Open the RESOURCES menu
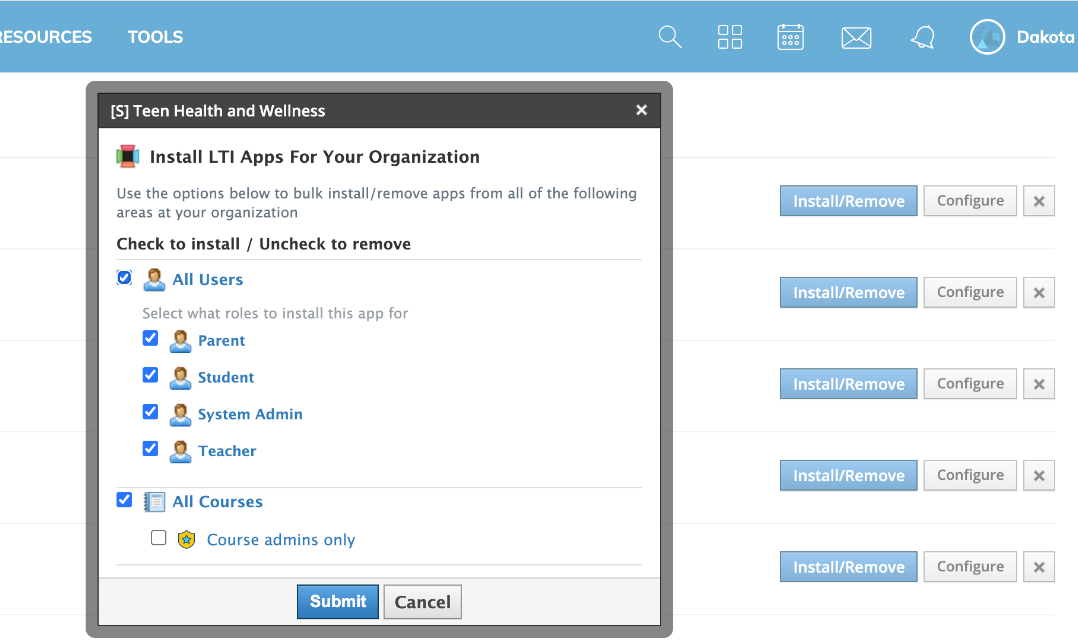The height and width of the screenshot is (641, 1078). coord(45,37)
